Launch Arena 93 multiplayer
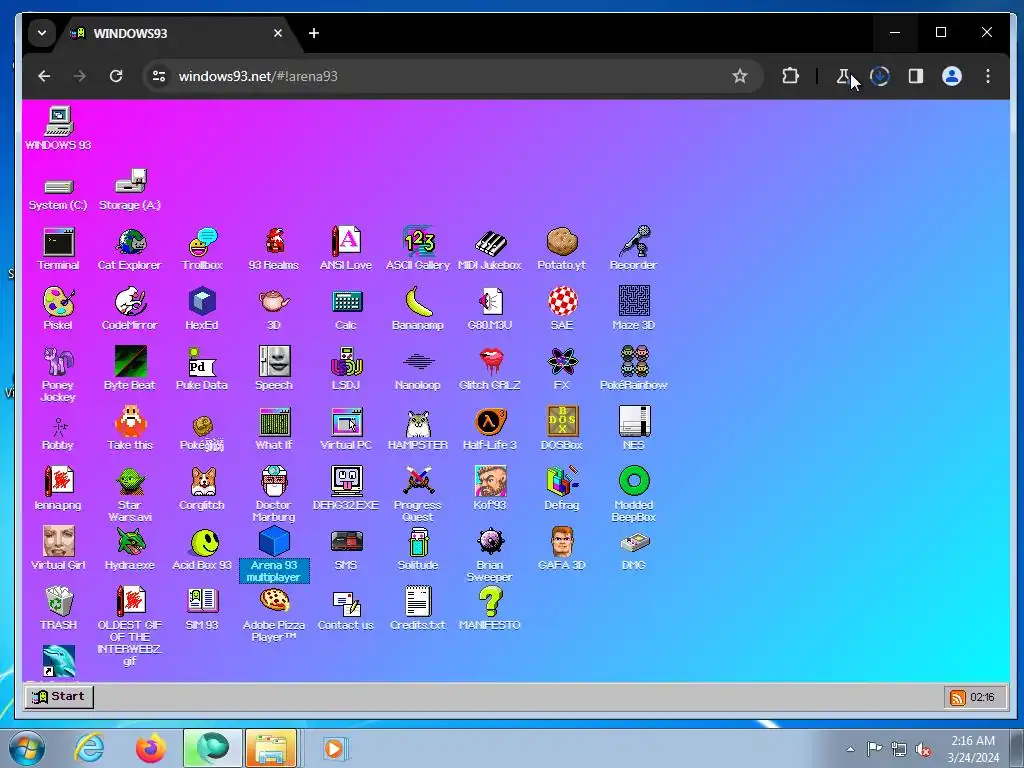The width and height of the screenshot is (1024, 768). 274,554
